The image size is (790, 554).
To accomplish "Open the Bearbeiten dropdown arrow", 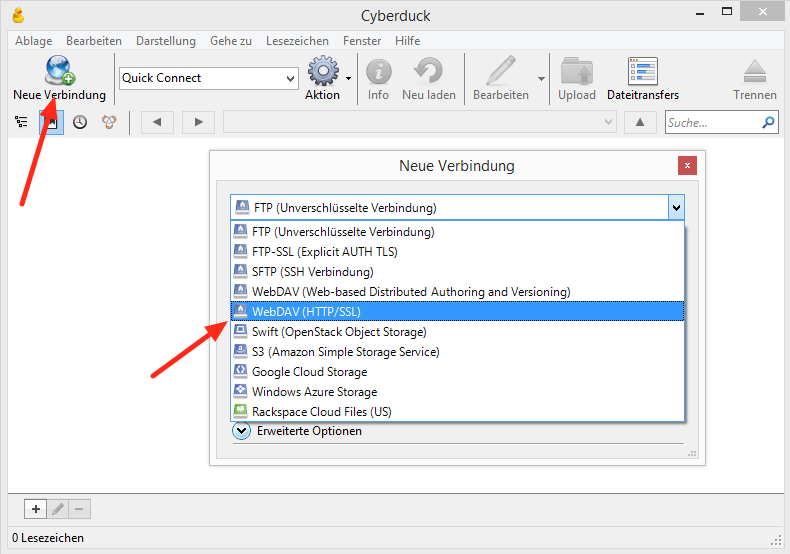I will pos(541,79).
